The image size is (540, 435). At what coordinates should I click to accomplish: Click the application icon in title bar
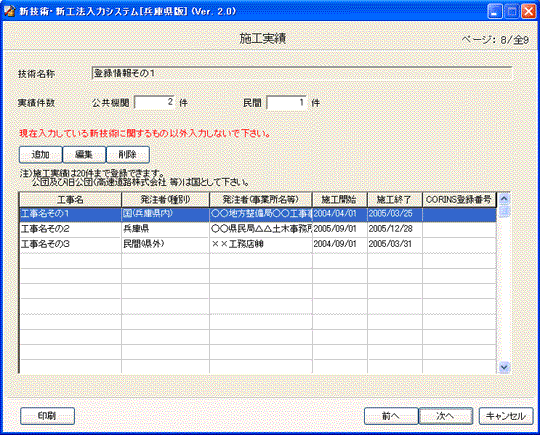(x=10, y=11)
